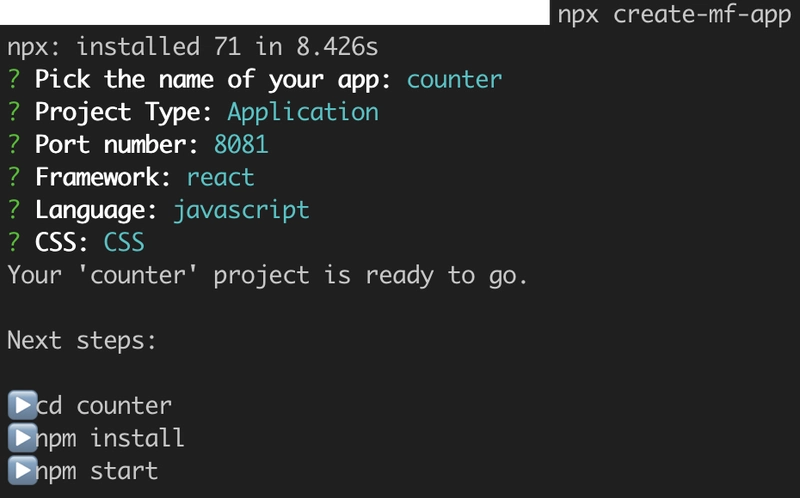800x498 pixels.
Task: Click the green question mark beside 'Project Type'
Action: (14, 112)
